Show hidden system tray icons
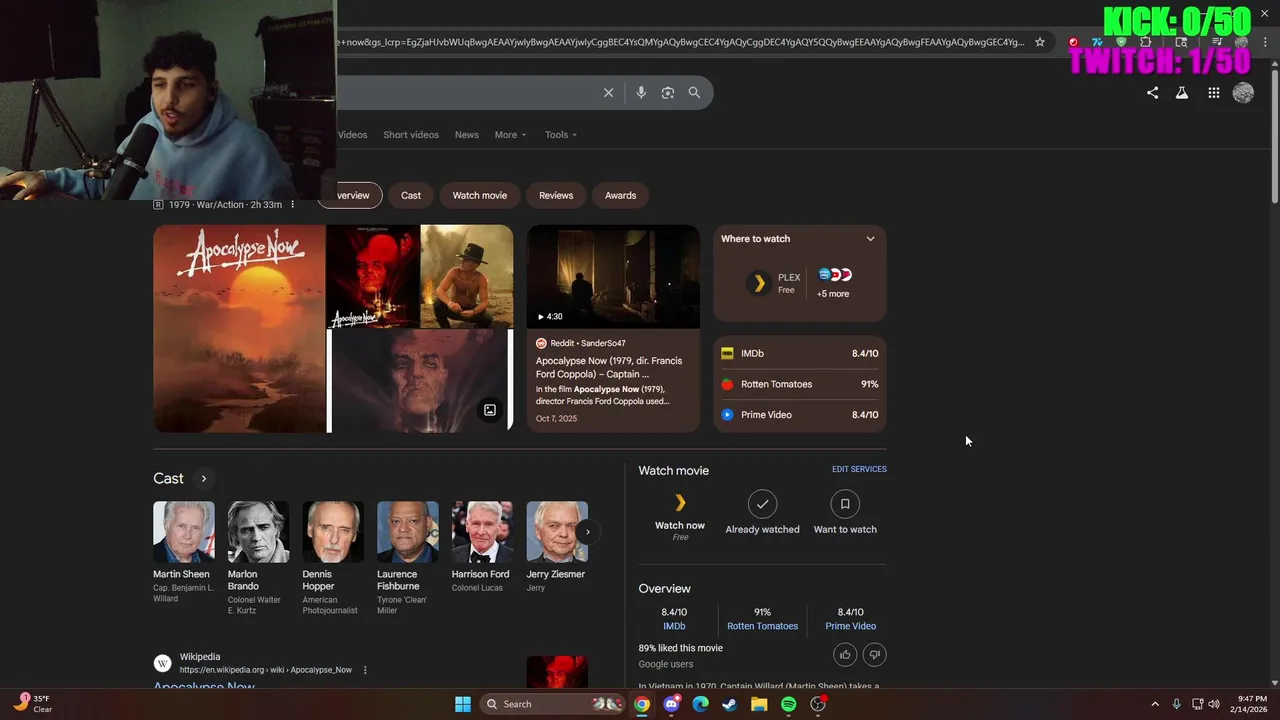The image size is (1280, 720). click(x=1155, y=704)
